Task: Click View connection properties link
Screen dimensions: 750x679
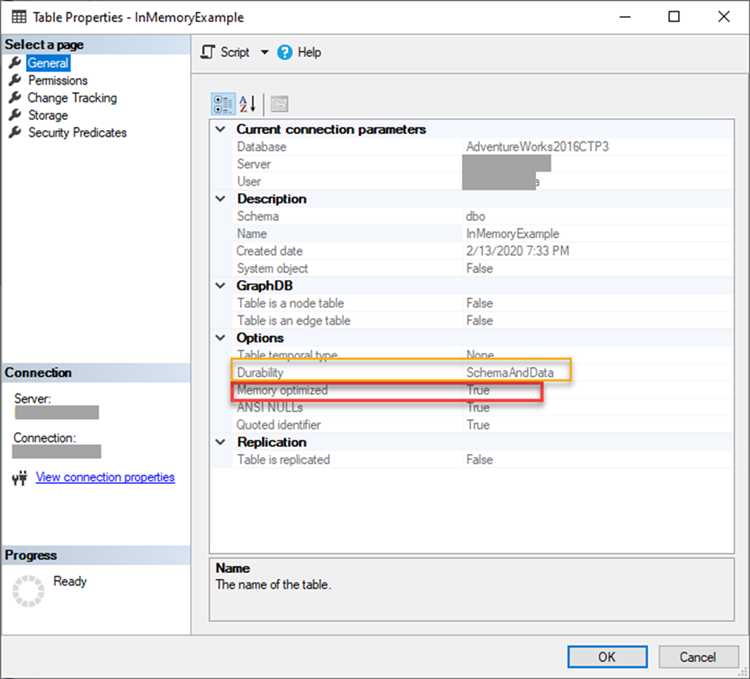Action: pos(105,477)
